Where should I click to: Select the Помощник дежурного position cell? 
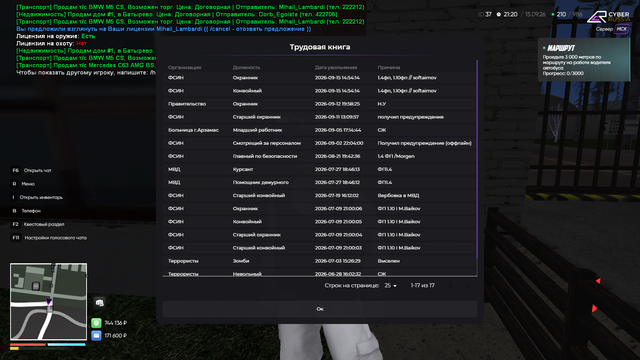pyautogui.click(x=260, y=182)
